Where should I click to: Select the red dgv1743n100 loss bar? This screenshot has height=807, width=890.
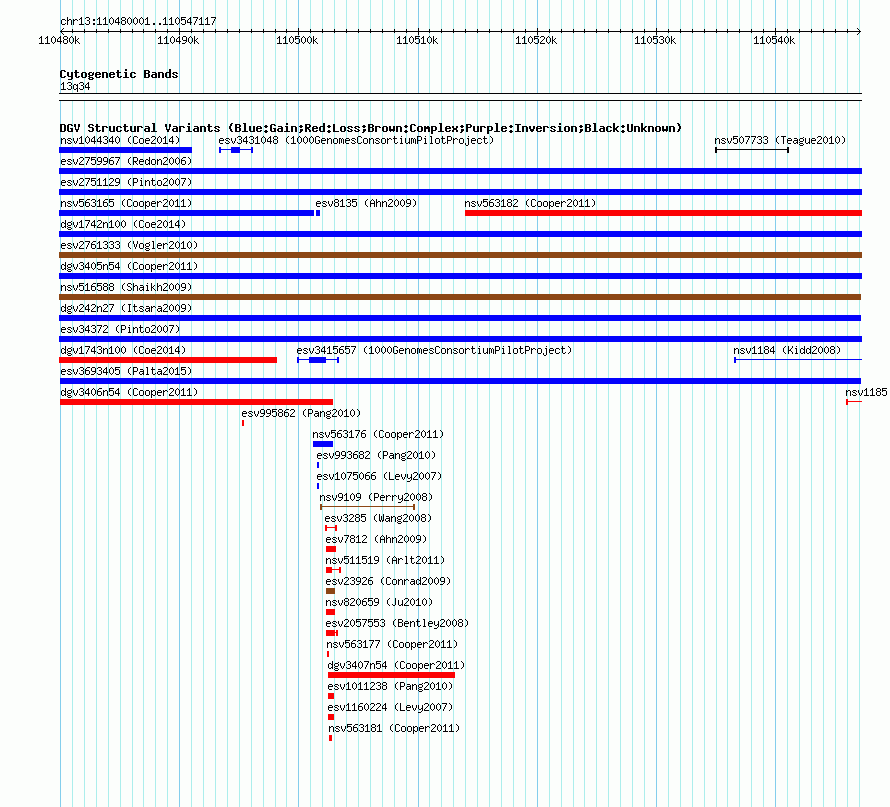point(168,360)
